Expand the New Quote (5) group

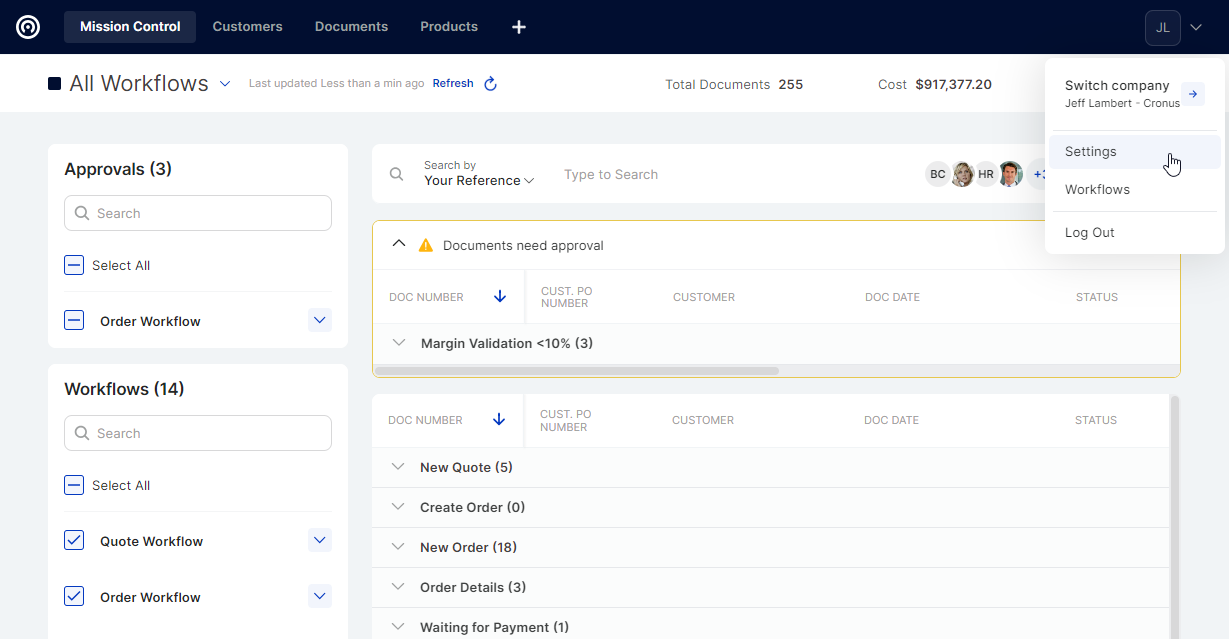coord(399,467)
